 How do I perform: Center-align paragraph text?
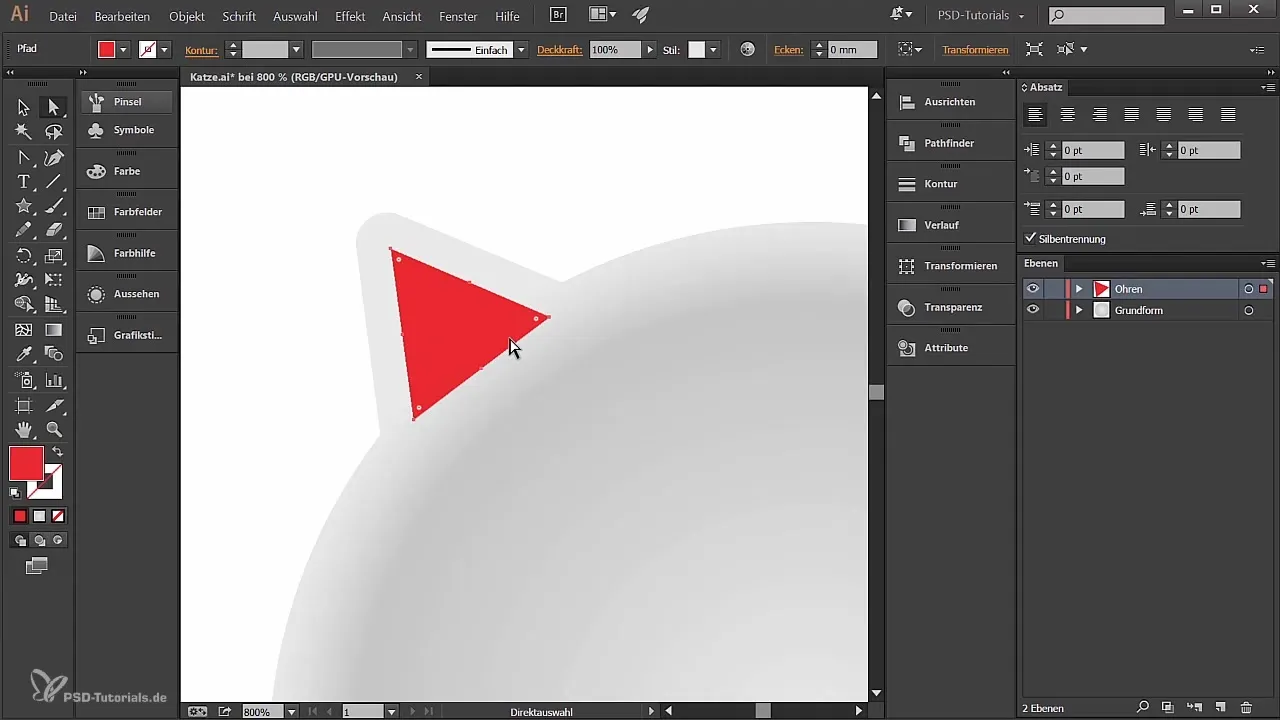point(1068,115)
